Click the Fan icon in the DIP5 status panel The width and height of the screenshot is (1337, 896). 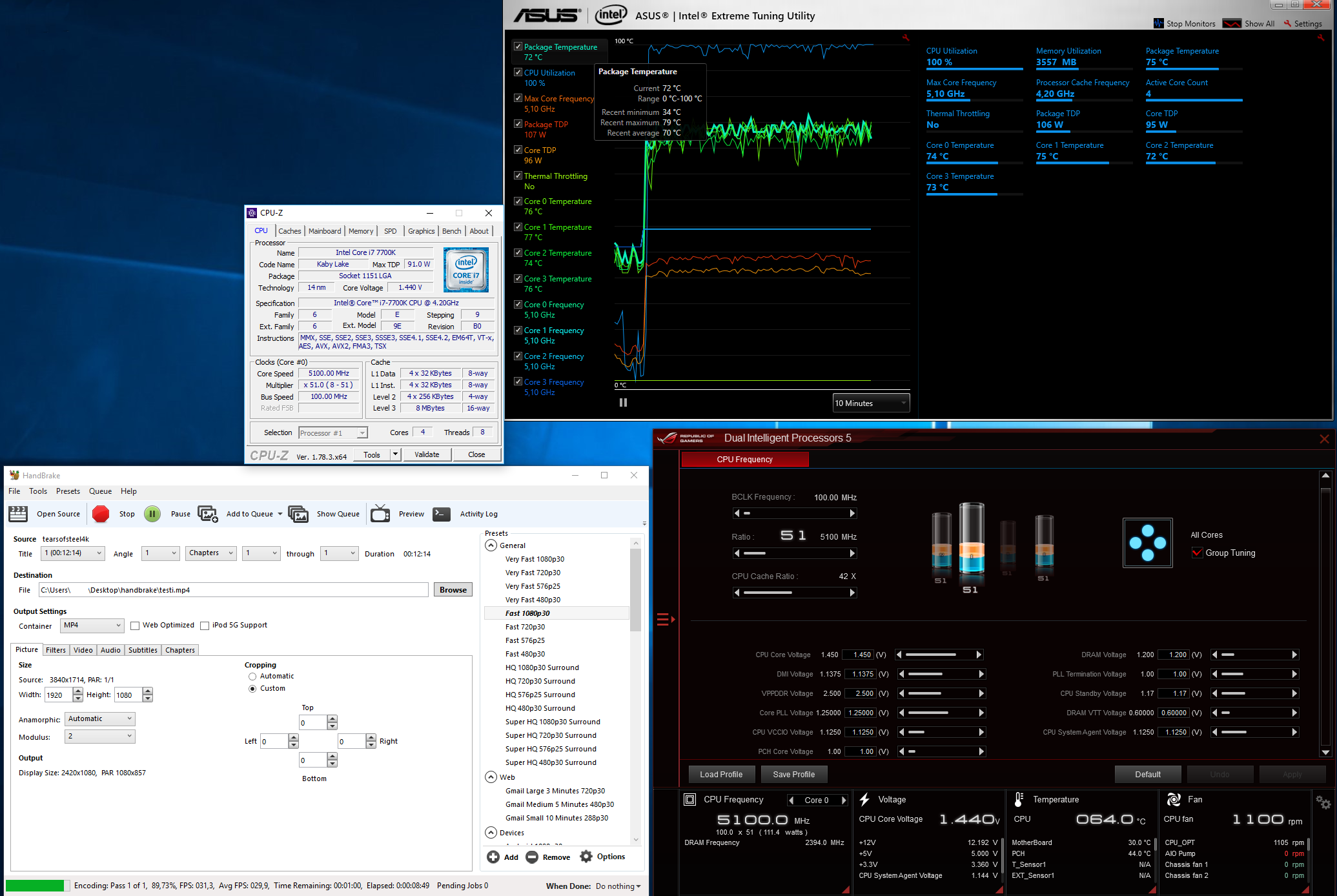coord(1174,799)
